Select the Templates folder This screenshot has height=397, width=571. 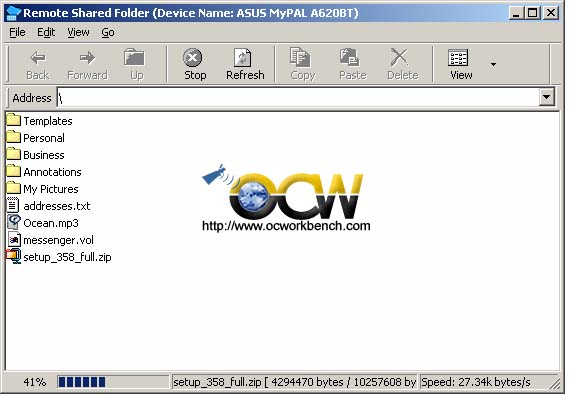[x=48, y=121]
